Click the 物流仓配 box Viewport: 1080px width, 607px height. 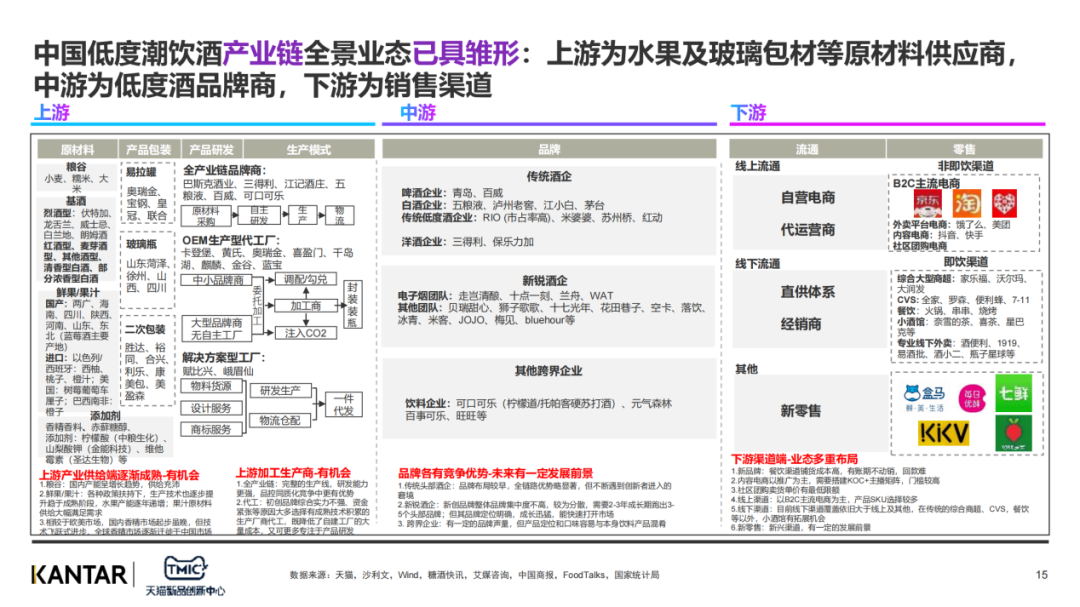tap(280, 420)
